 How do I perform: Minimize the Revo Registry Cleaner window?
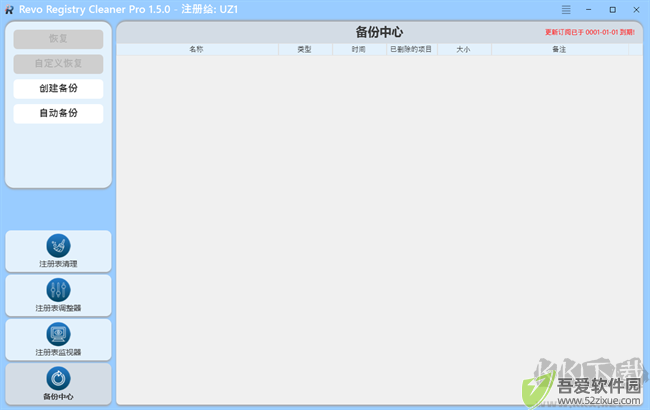pos(589,10)
